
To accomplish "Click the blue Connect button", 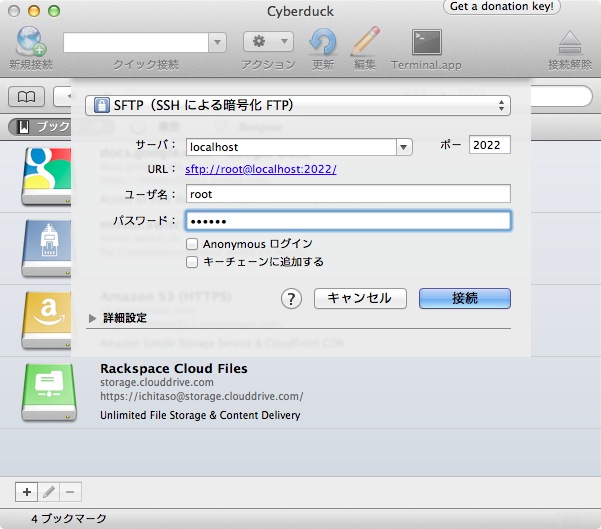I will tap(465, 298).
